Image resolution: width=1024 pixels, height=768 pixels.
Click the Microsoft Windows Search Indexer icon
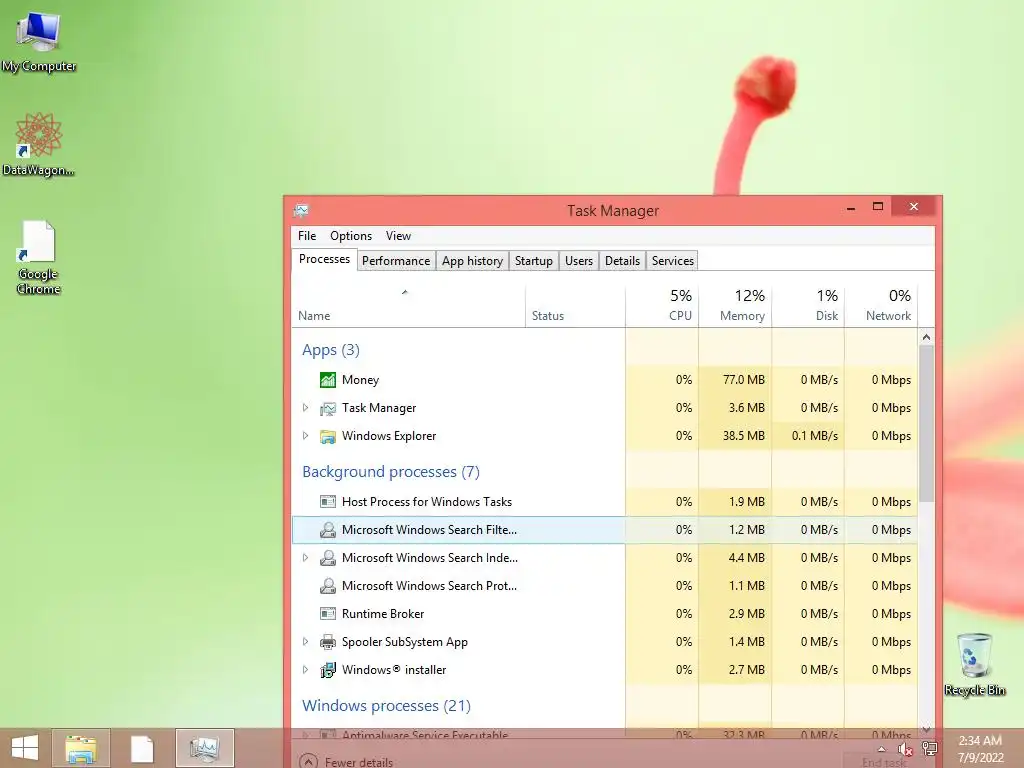[x=328, y=558]
